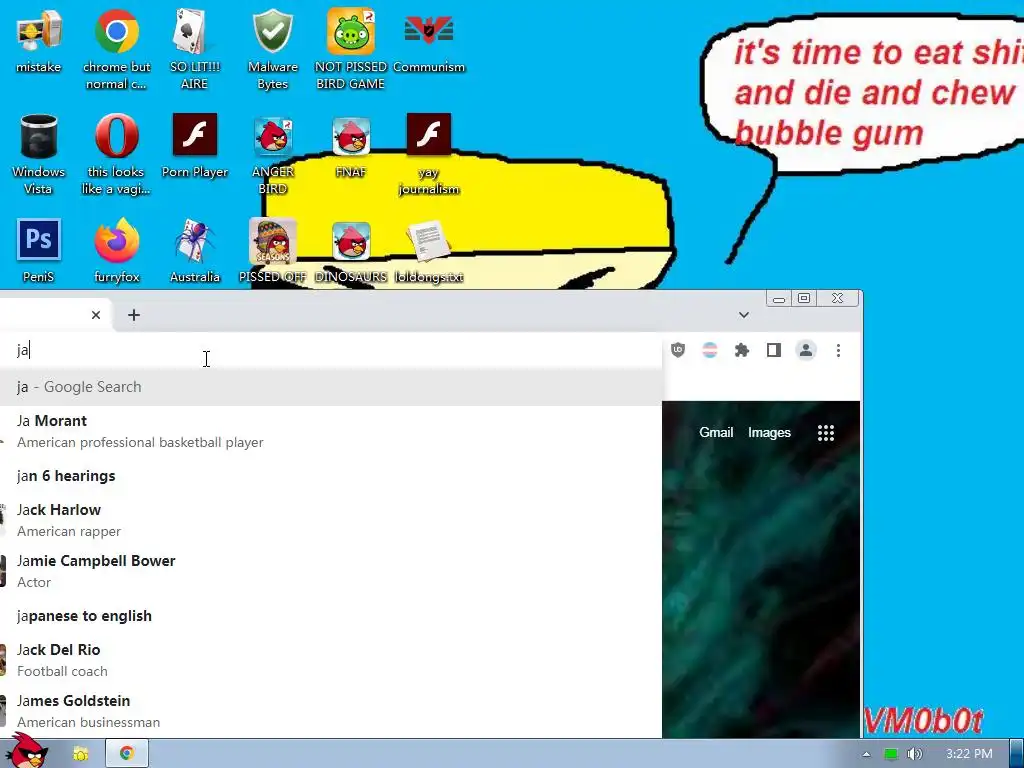Open the 'yay journalism' Flash icon
This screenshot has height=768, width=1024.
click(x=429, y=155)
